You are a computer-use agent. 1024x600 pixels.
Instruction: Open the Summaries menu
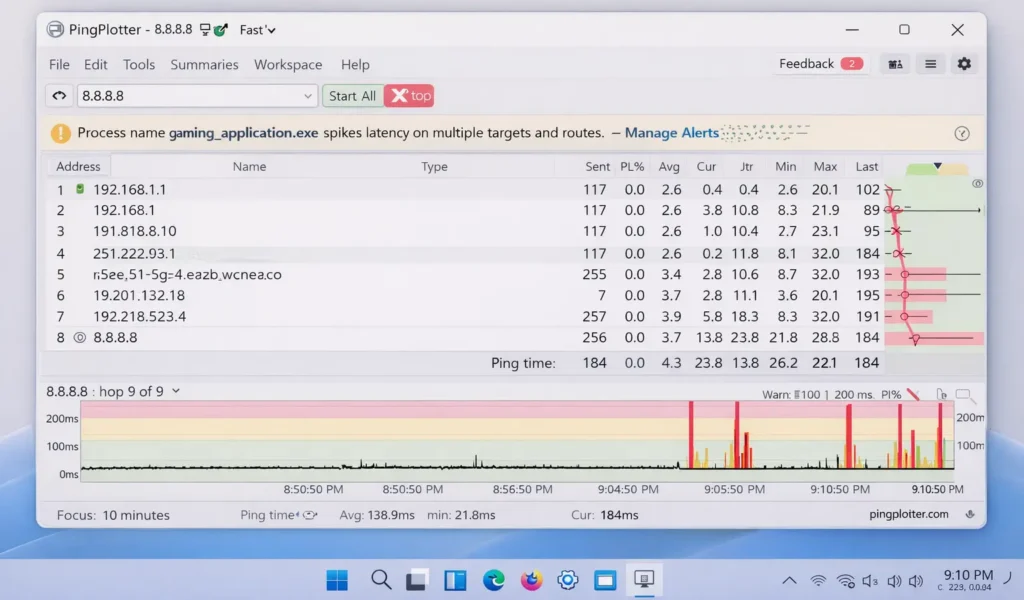point(204,65)
